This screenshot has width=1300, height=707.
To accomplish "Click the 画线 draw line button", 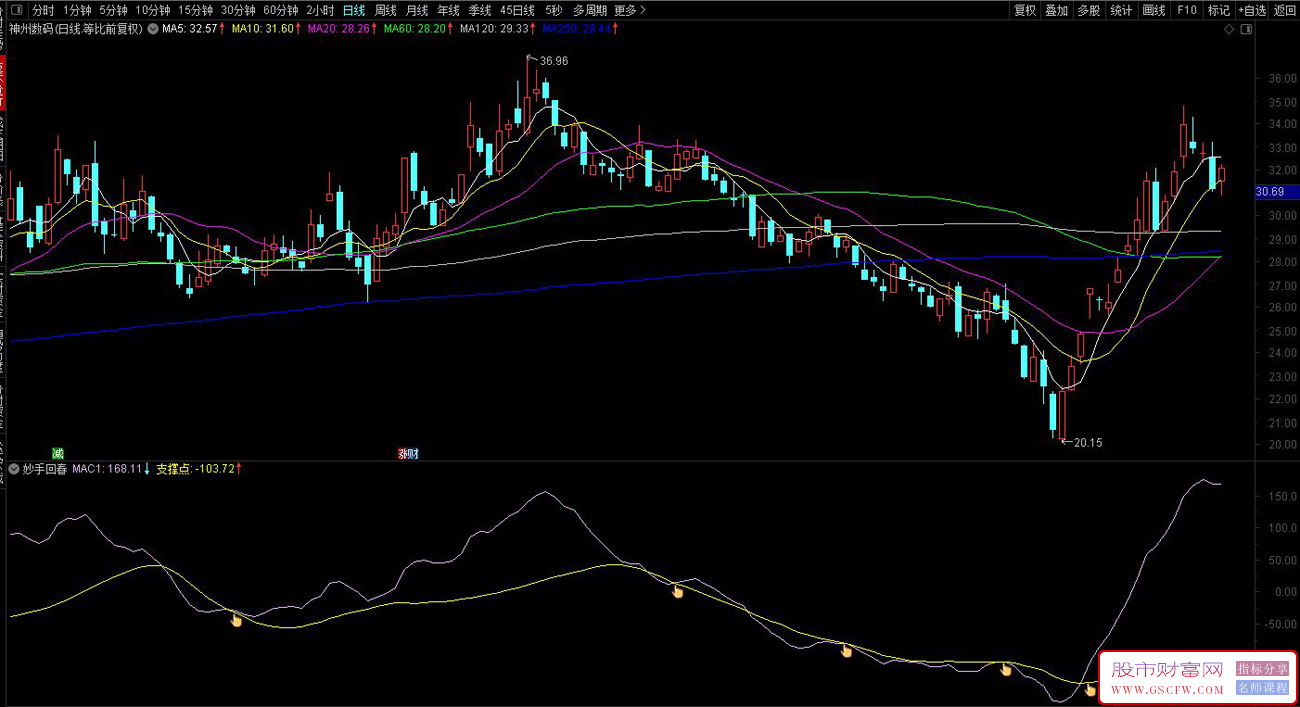I will (1154, 10).
